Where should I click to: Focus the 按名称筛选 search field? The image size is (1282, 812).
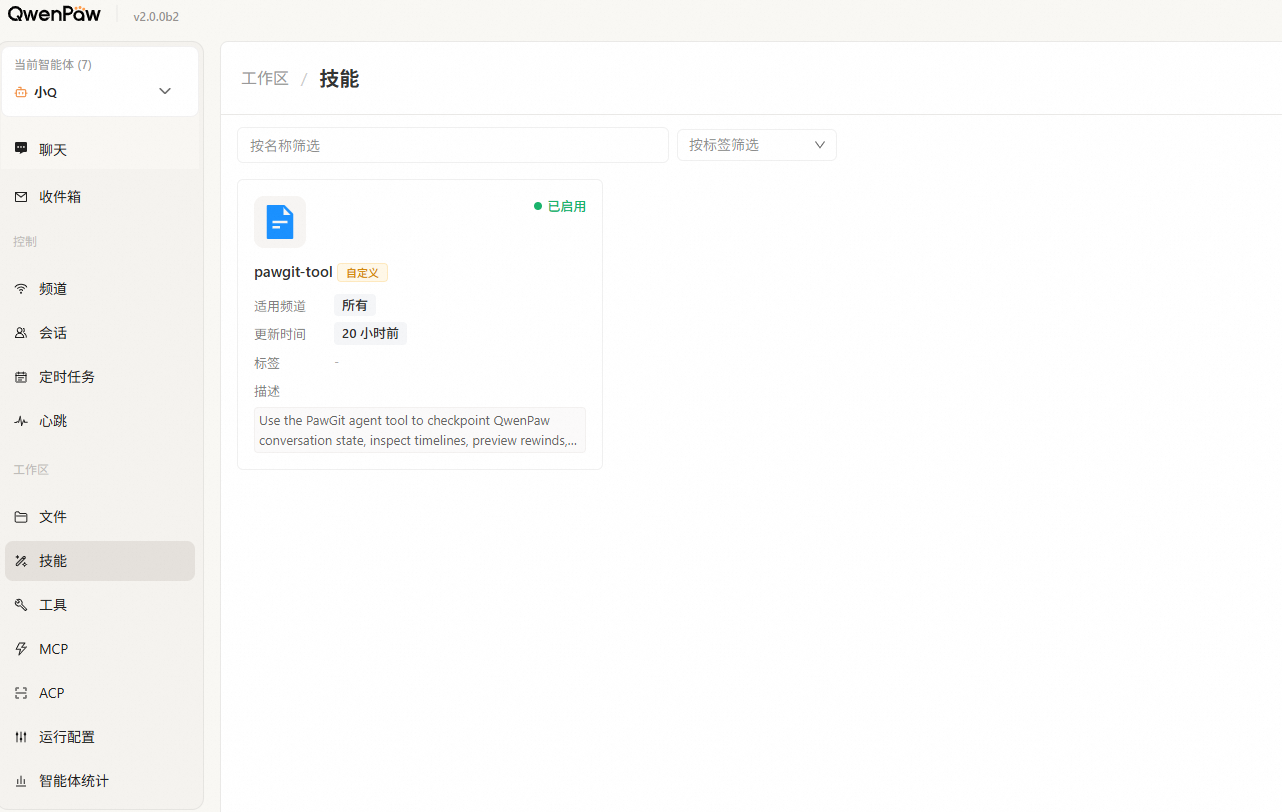coord(453,145)
